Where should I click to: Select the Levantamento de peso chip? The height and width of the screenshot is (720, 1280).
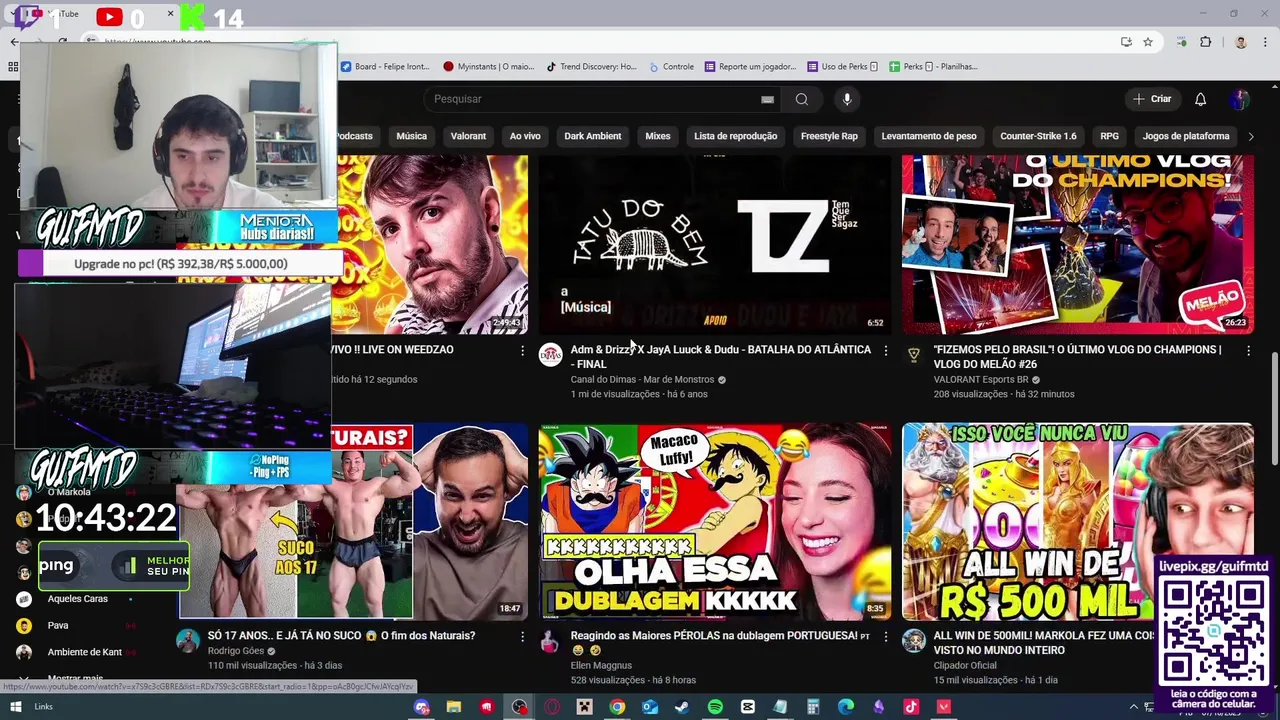pyautogui.click(x=929, y=136)
